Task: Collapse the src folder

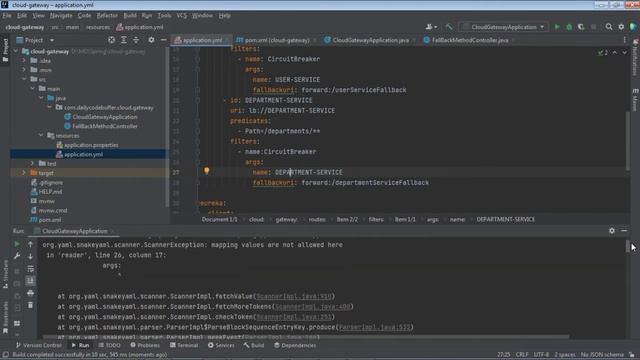Action: 24,79
